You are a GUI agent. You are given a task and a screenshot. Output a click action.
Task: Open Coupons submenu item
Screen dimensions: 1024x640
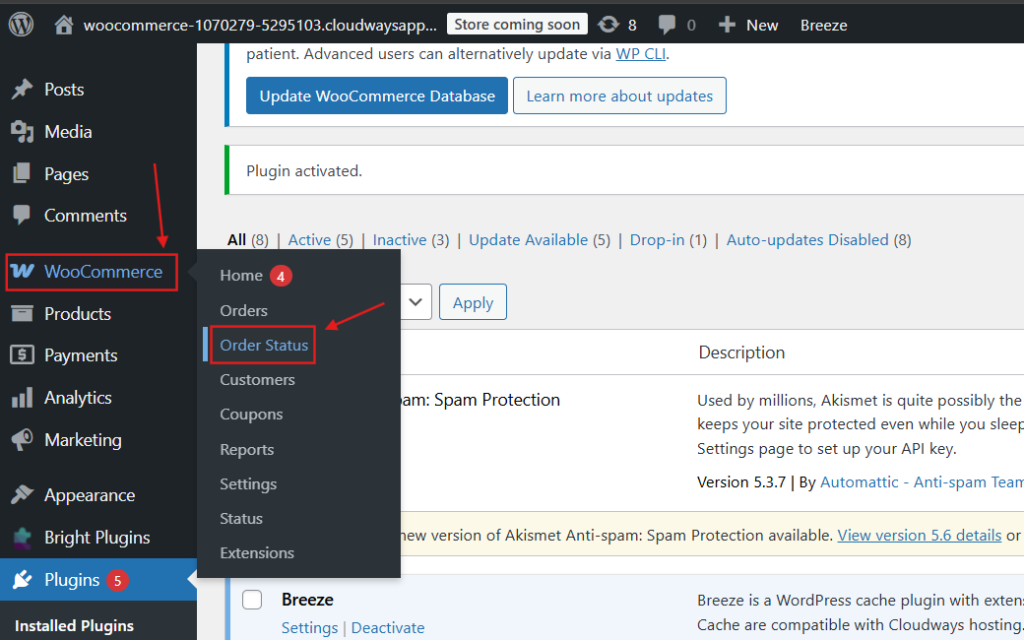pyautogui.click(x=251, y=414)
